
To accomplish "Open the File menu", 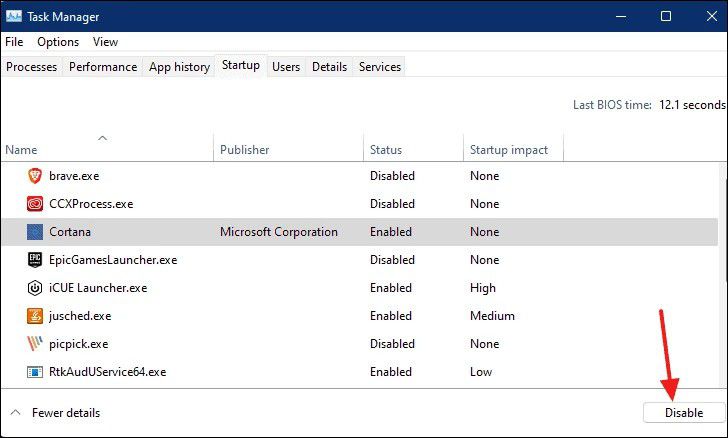I will (x=14, y=42).
